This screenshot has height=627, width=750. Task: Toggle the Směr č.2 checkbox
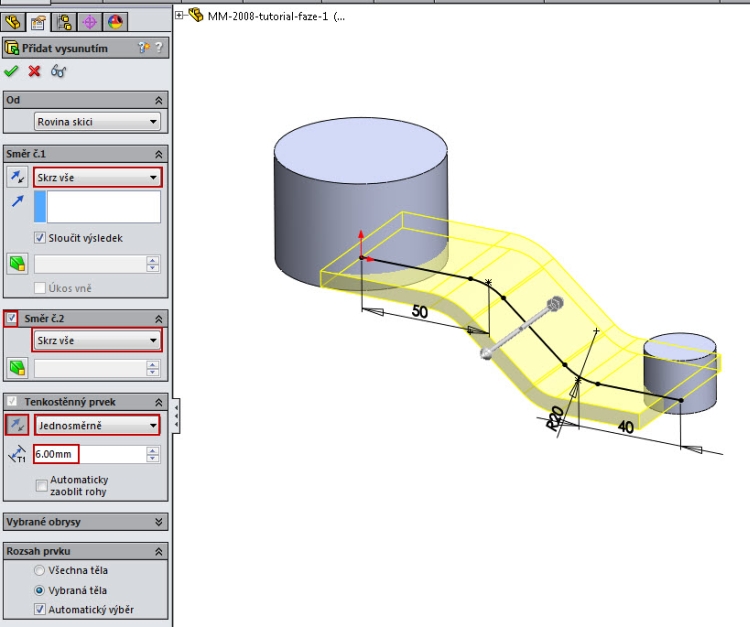click(11, 318)
